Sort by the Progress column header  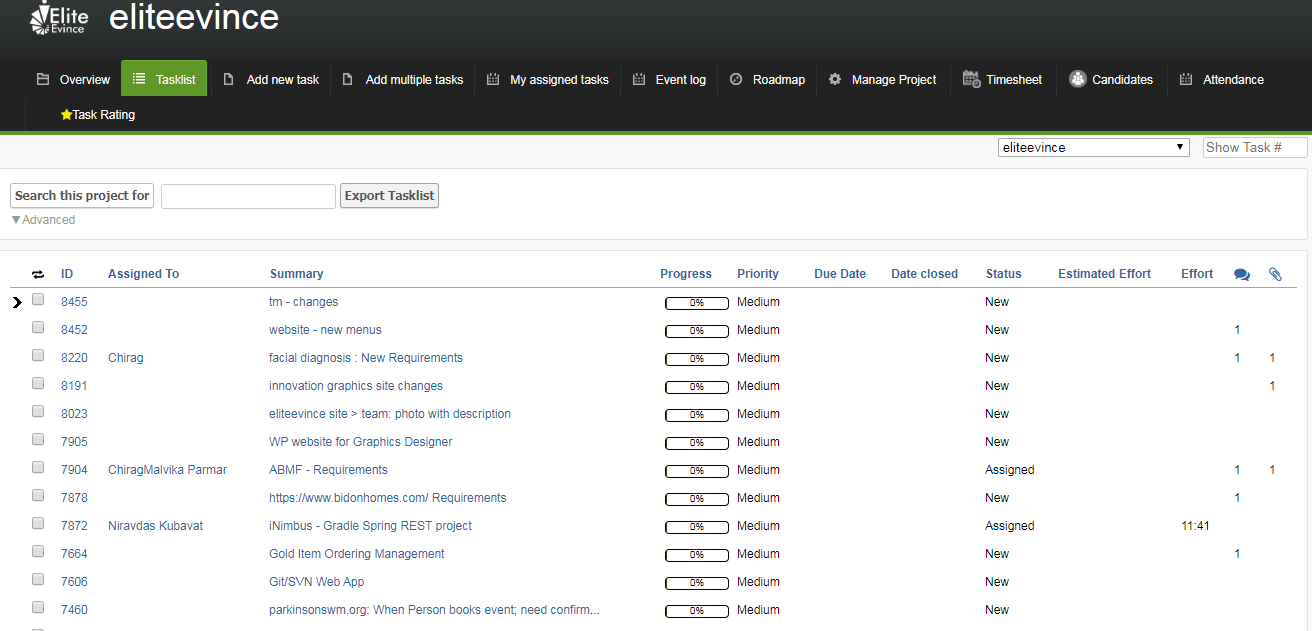pyautogui.click(x=686, y=274)
